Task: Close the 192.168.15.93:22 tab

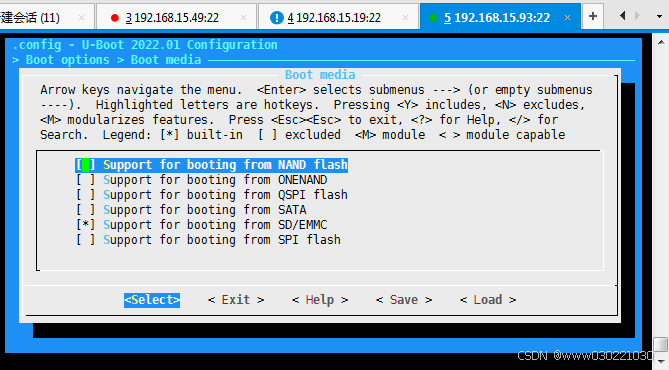Action: click(567, 17)
